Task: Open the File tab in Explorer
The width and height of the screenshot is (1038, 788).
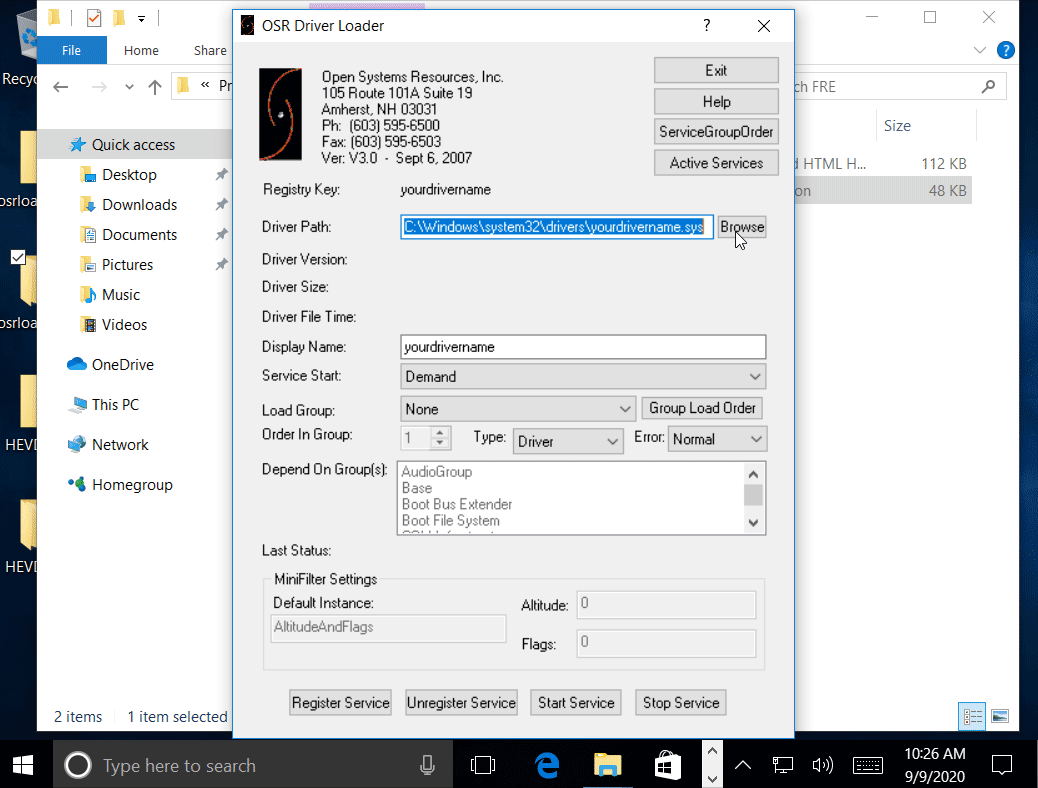Action: tap(71, 50)
